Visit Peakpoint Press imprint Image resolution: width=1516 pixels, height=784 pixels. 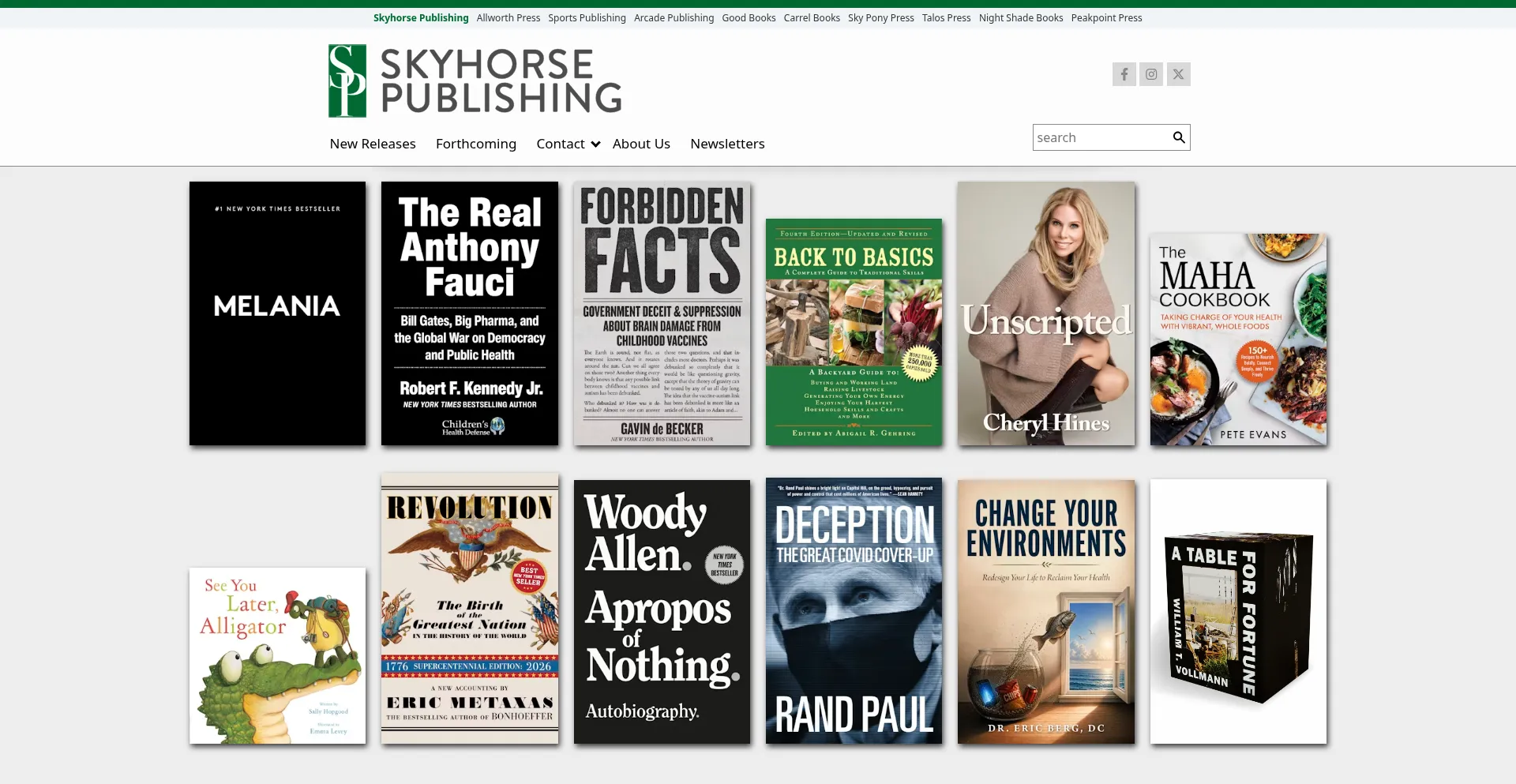[1106, 17]
